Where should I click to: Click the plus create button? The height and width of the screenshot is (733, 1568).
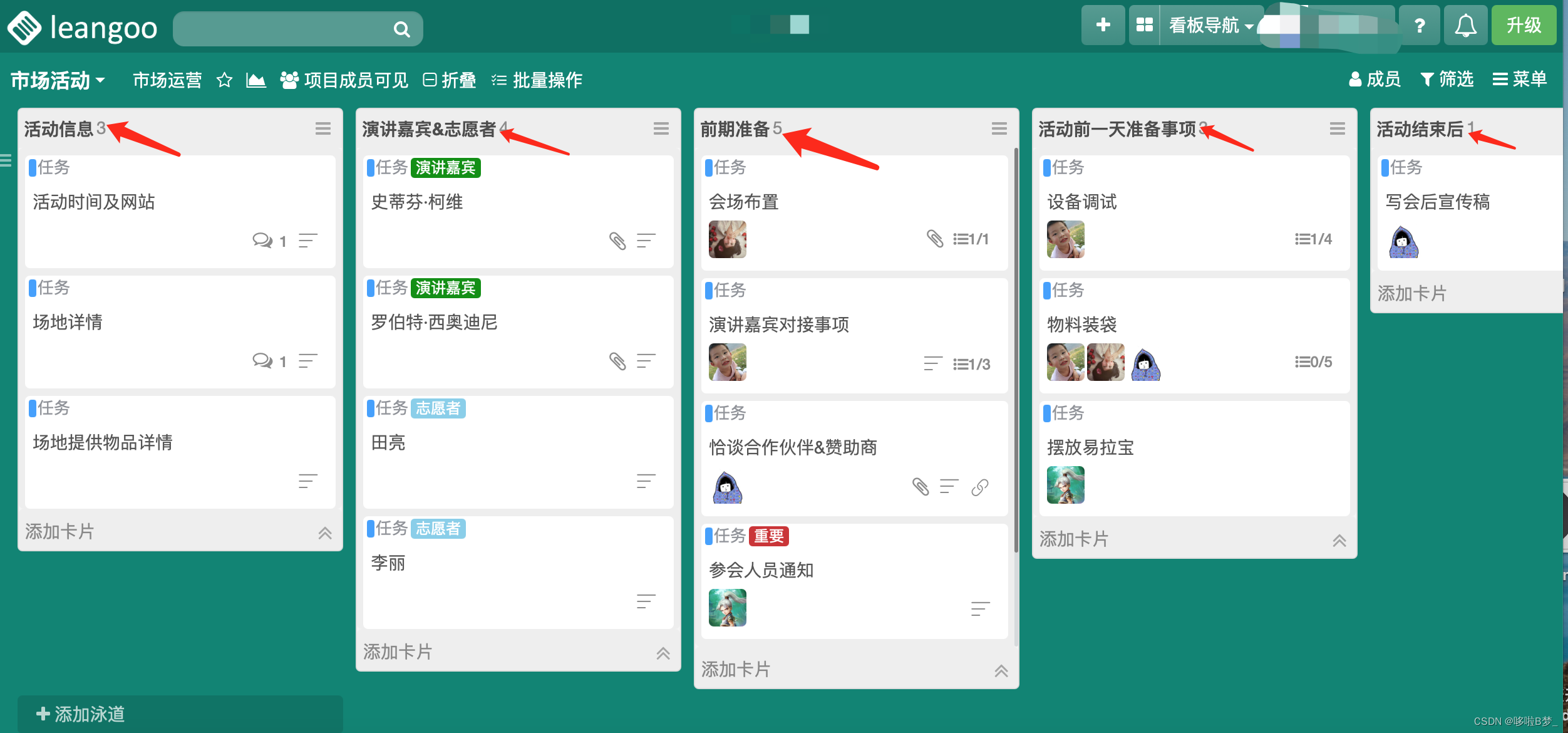pos(1103,25)
